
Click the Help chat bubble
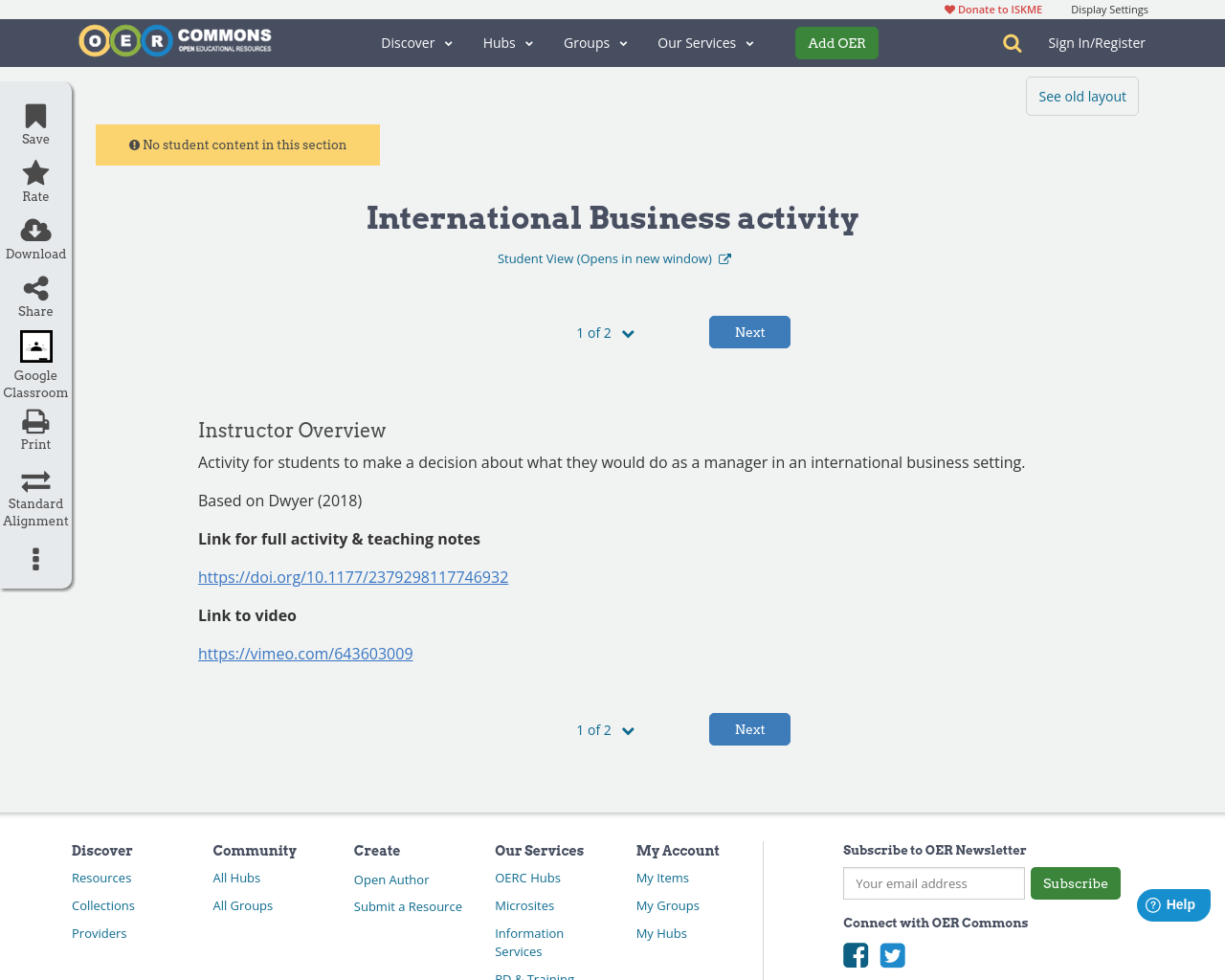[1173, 904]
